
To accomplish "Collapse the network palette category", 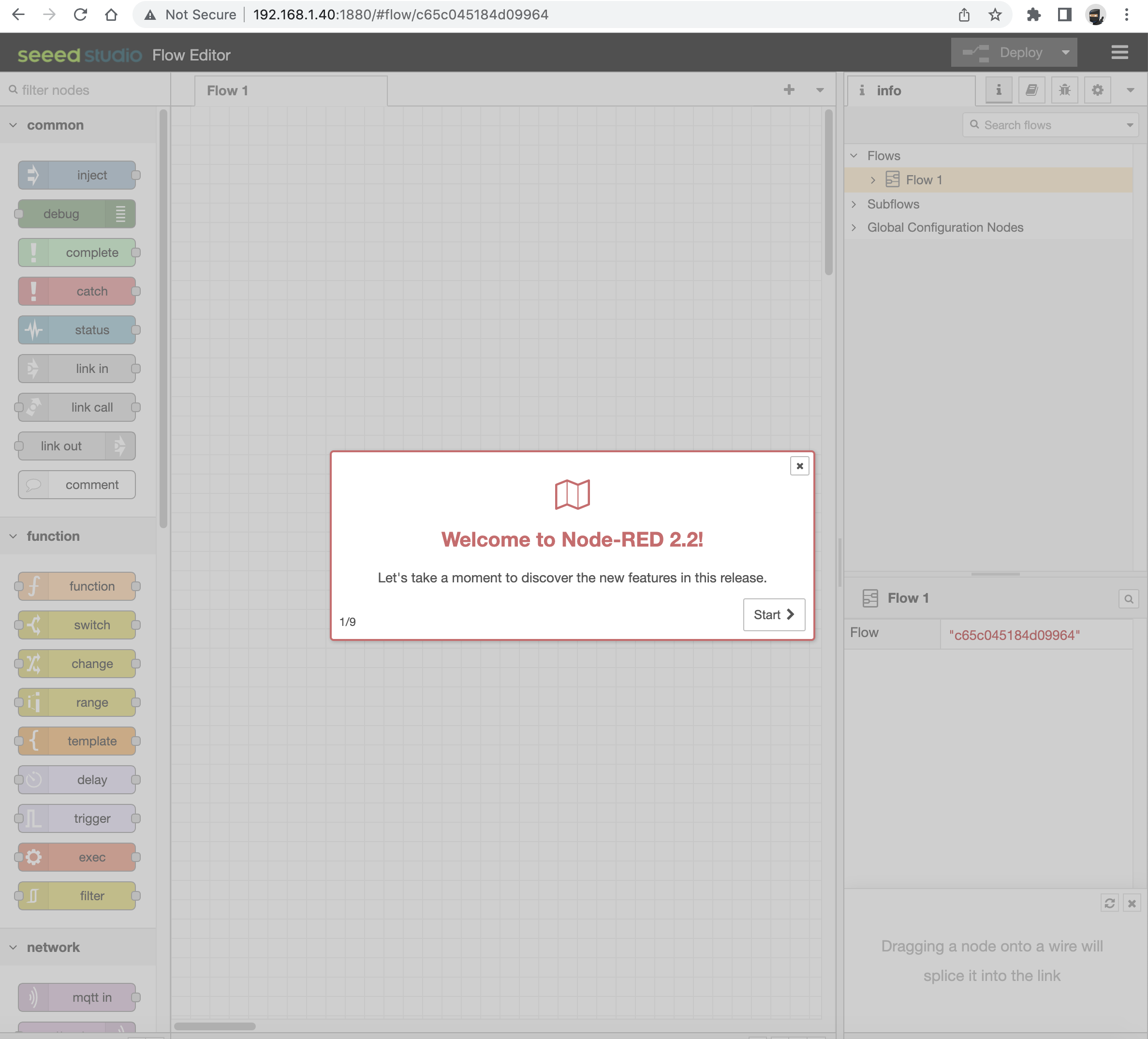I will [x=13, y=947].
